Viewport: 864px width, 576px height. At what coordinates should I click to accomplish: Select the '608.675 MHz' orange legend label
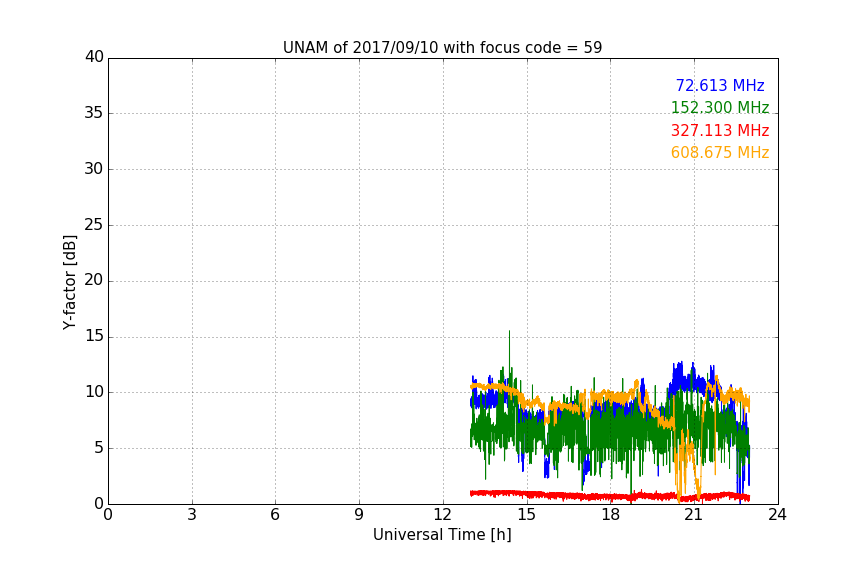[x=720, y=153]
